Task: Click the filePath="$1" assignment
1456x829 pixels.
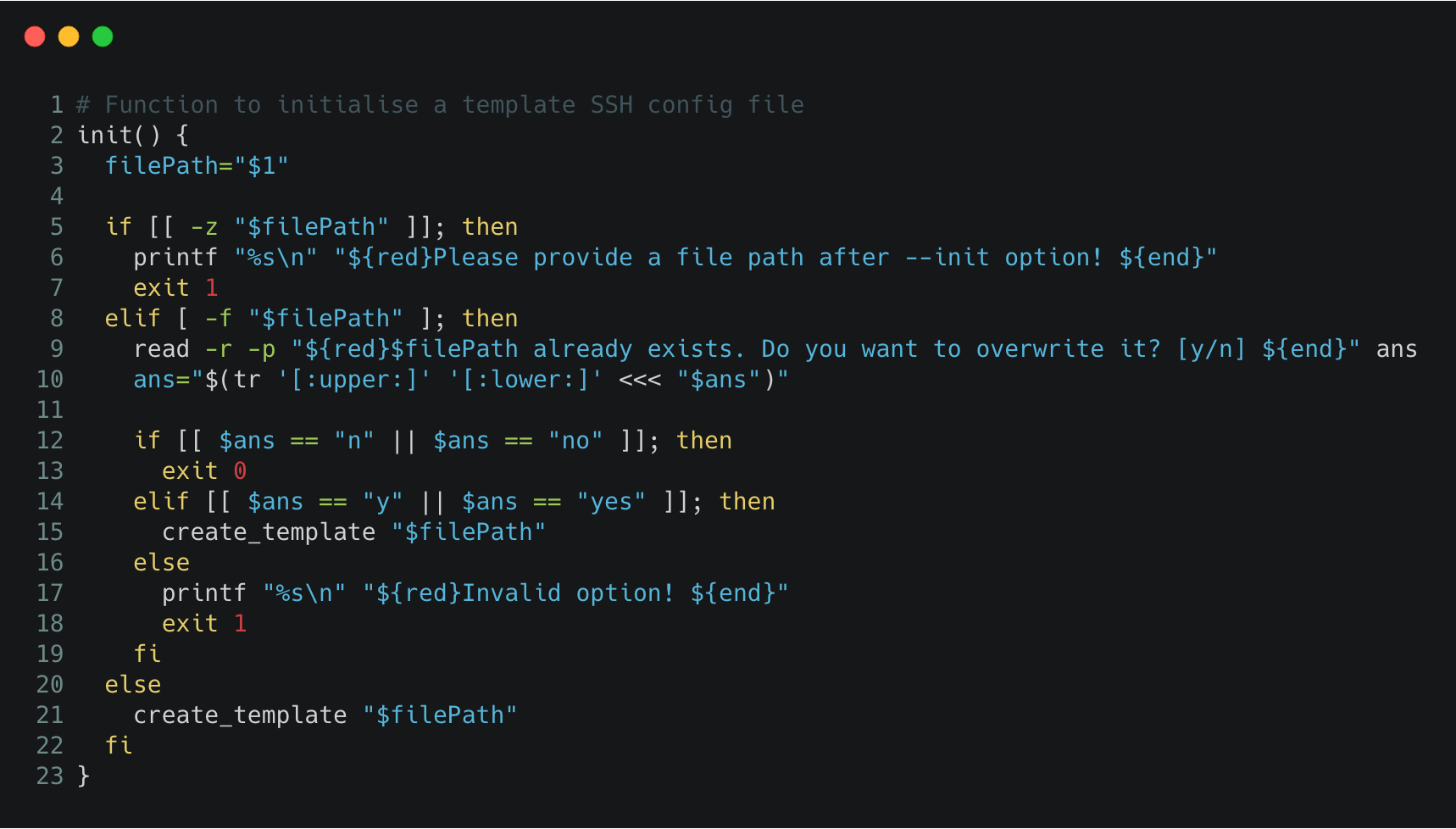Action: [x=197, y=165]
